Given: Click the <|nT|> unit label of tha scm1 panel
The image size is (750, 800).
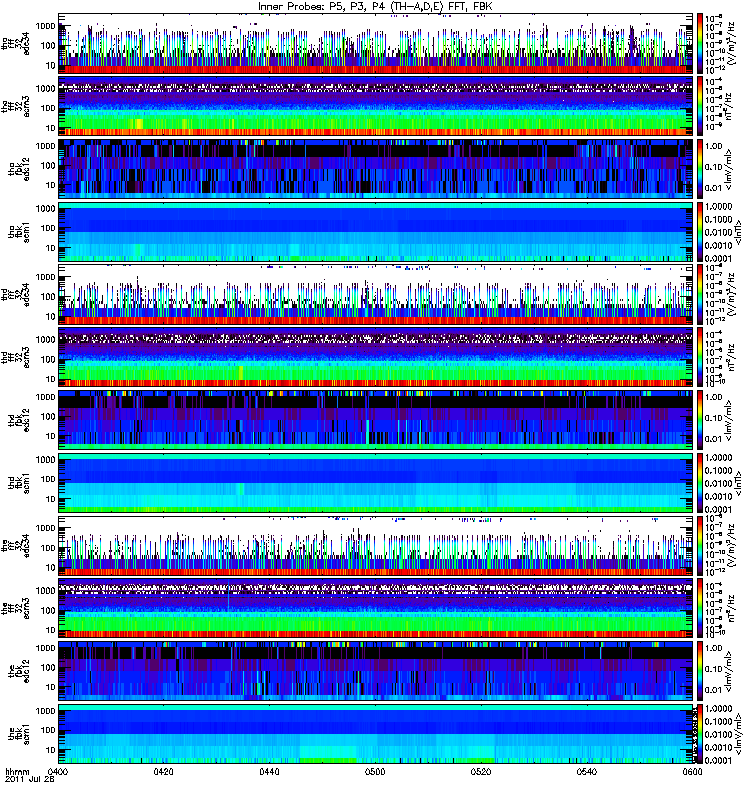Looking at the screenshot, I should pyautogui.click(x=738, y=232).
